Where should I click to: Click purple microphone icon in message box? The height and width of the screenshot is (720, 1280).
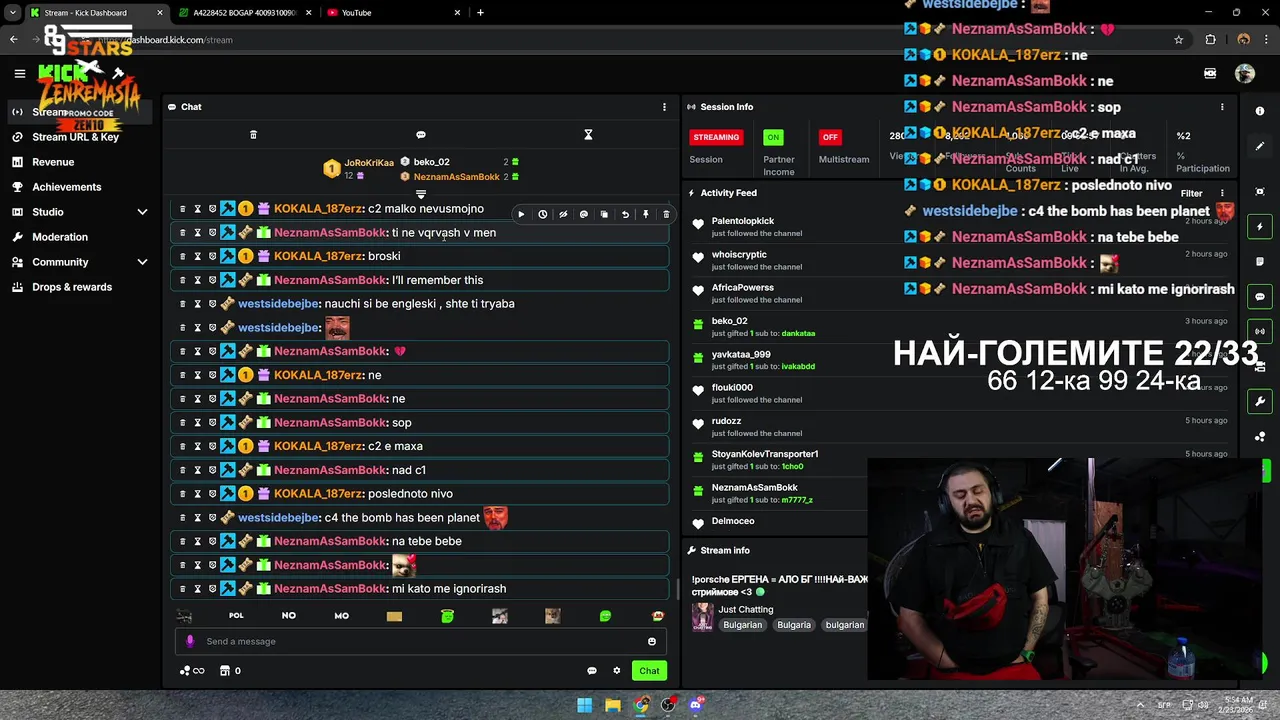pyautogui.click(x=190, y=641)
